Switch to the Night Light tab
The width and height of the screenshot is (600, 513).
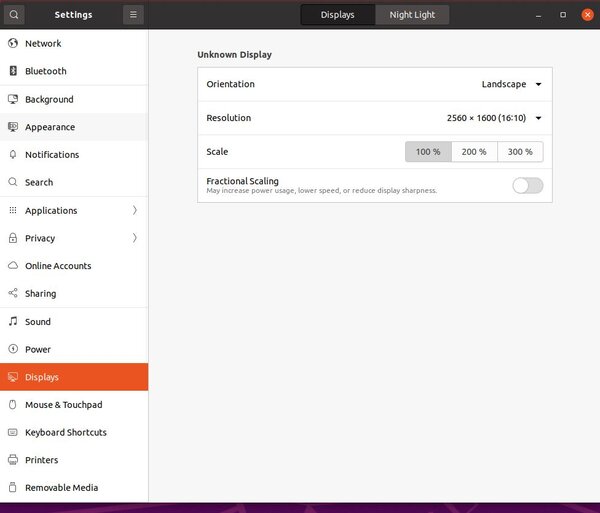point(412,15)
